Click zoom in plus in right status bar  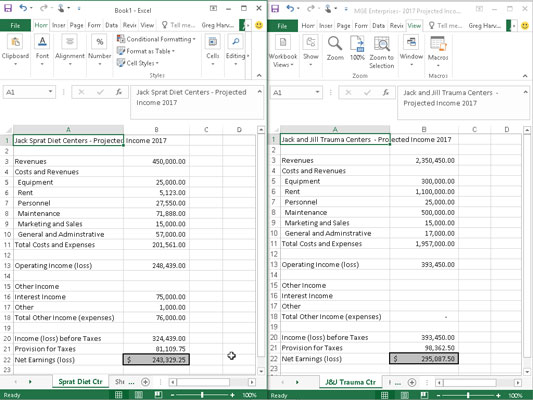coord(498,395)
